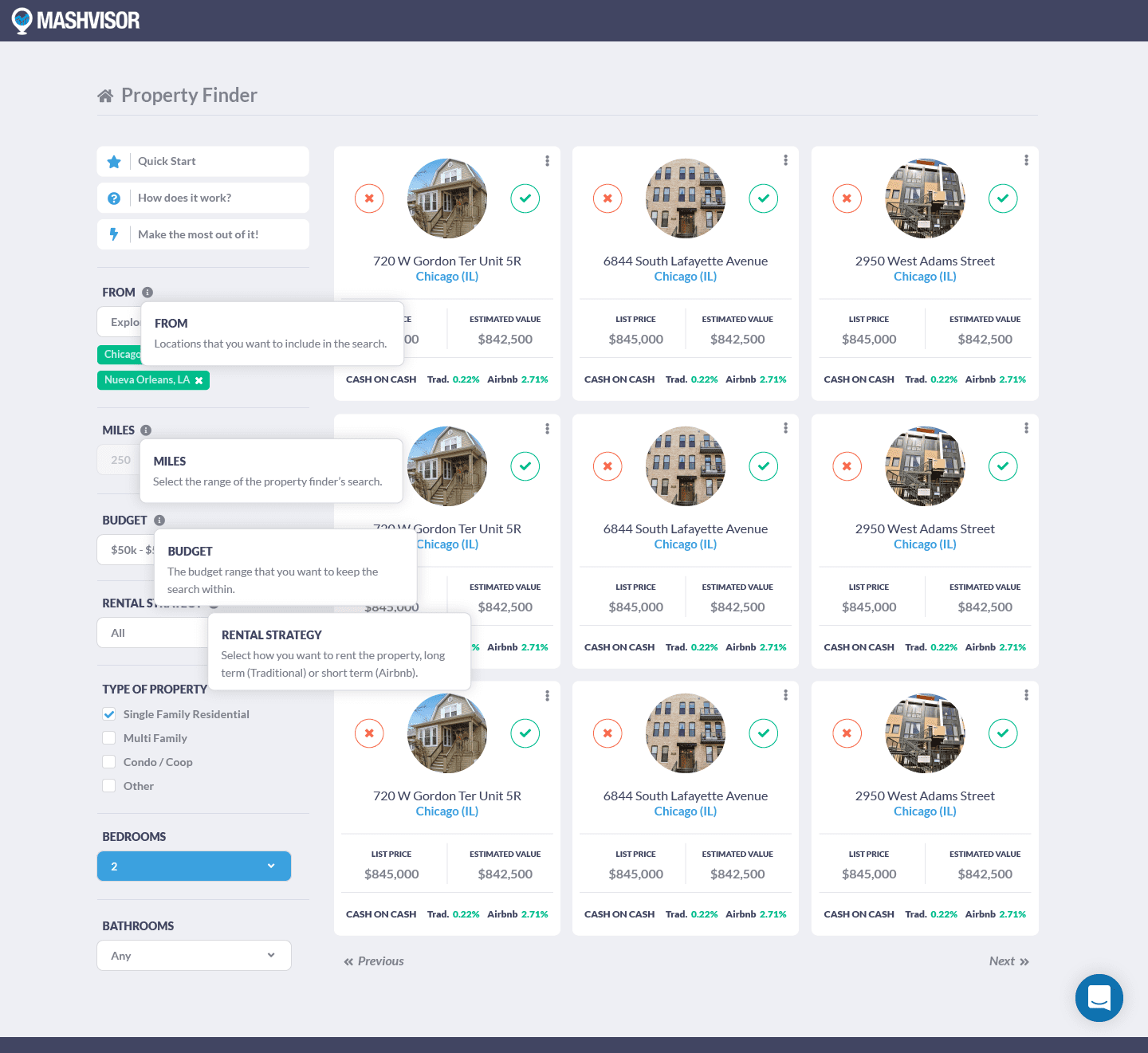Go to the Next results page

pyautogui.click(x=1008, y=961)
